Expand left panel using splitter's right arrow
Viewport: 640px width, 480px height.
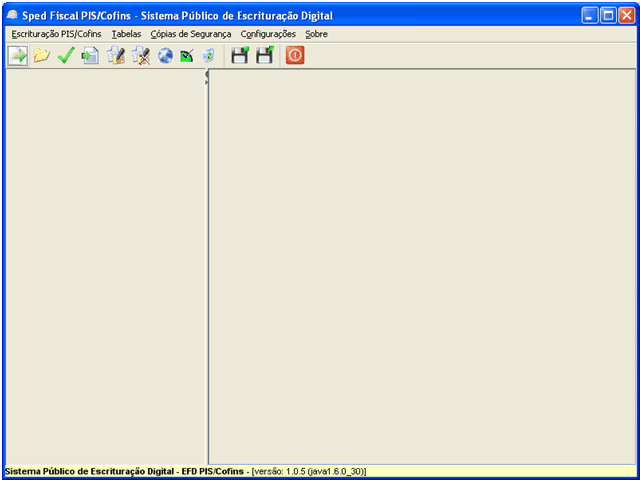pos(207,83)
